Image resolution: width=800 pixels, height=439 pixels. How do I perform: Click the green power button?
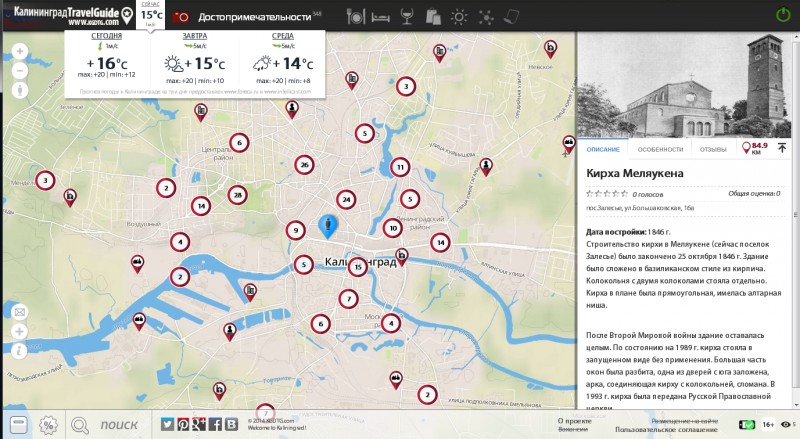pyautogui.click(x=783, y=15)
